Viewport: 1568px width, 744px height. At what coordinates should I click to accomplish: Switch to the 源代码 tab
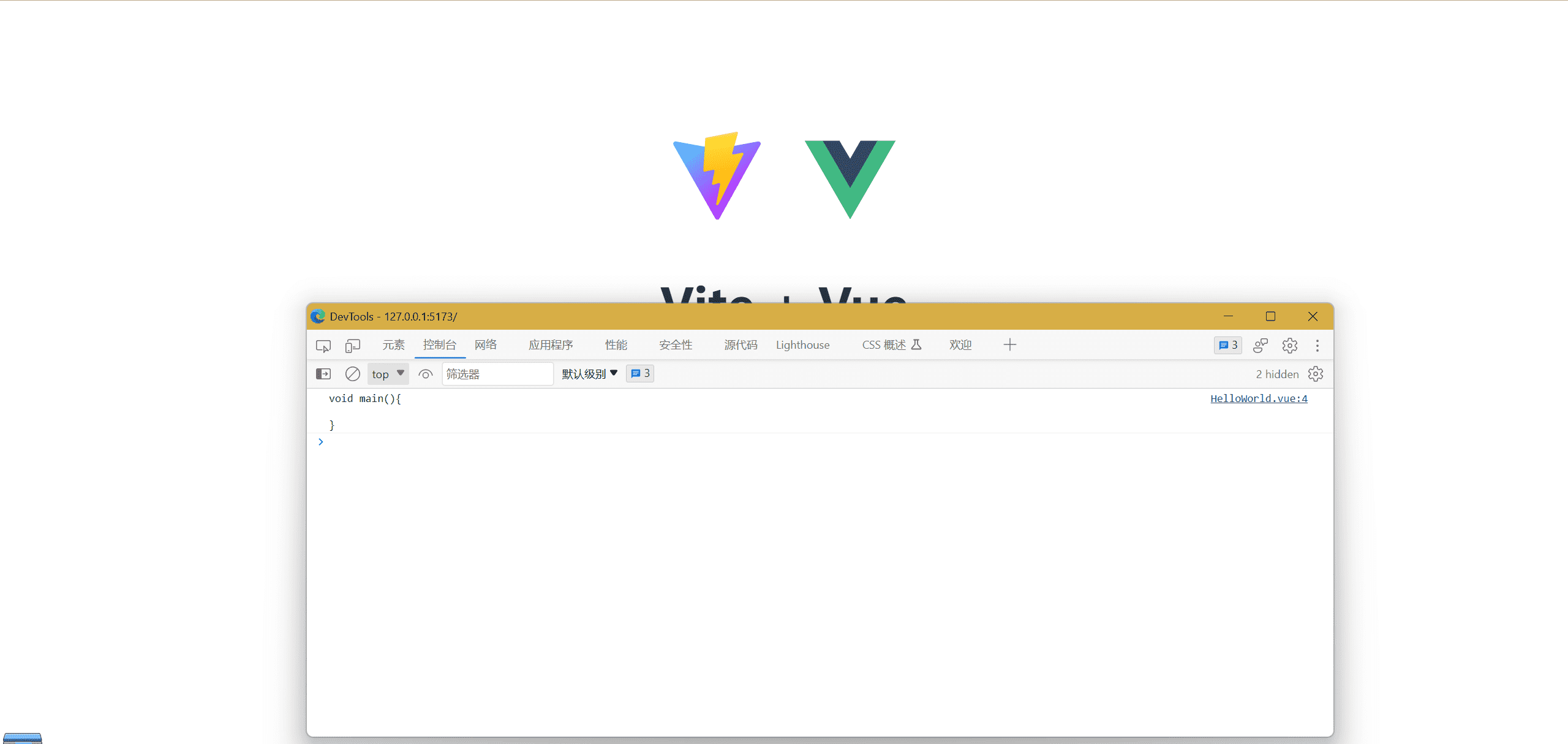[741, 345]
